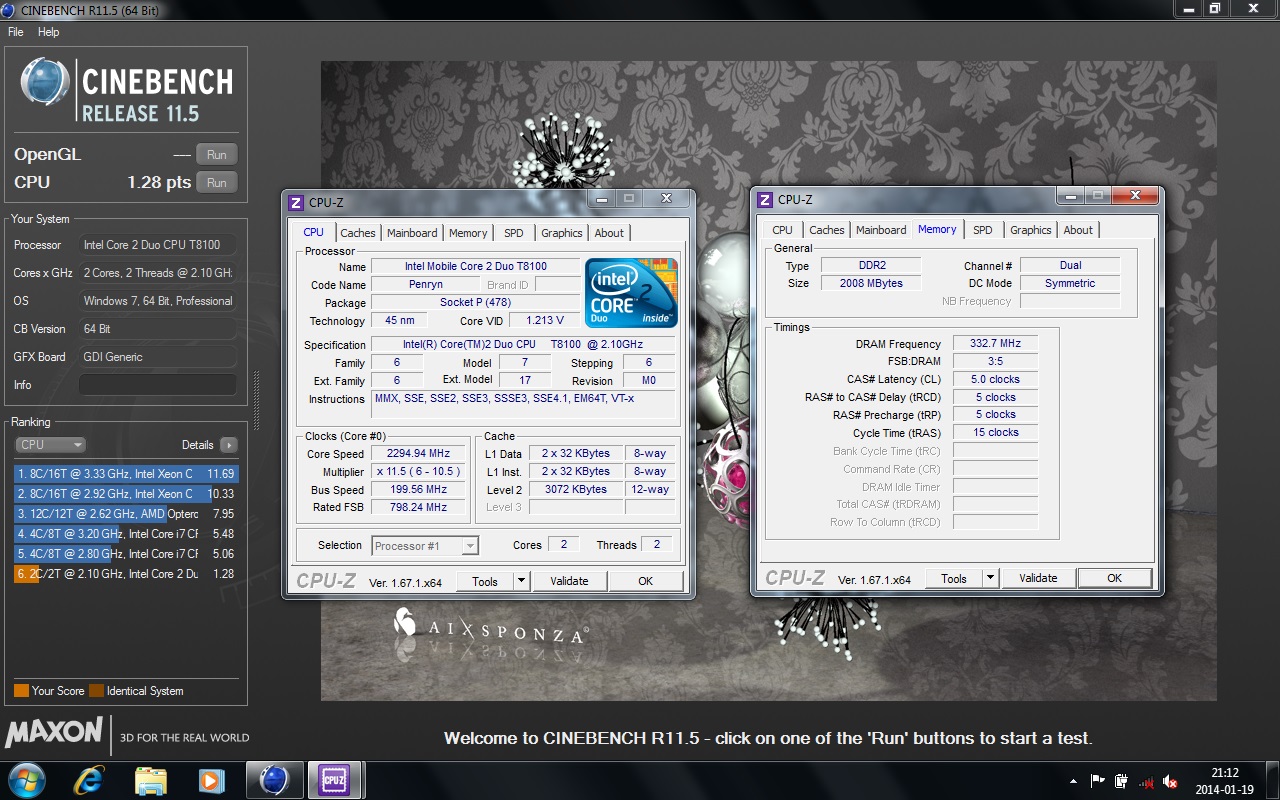Open the Windows Start menu
The image size is (1280, 800).
point(27,780)
